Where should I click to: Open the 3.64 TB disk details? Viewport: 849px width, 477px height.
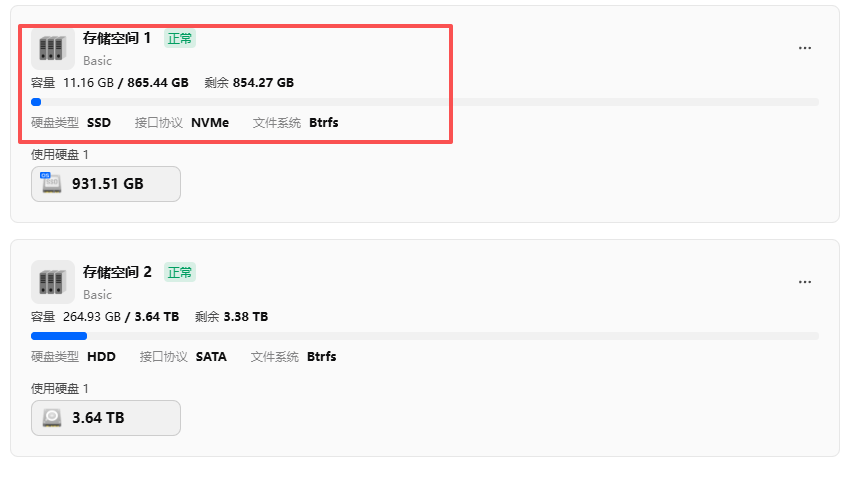tap(106, 418)
